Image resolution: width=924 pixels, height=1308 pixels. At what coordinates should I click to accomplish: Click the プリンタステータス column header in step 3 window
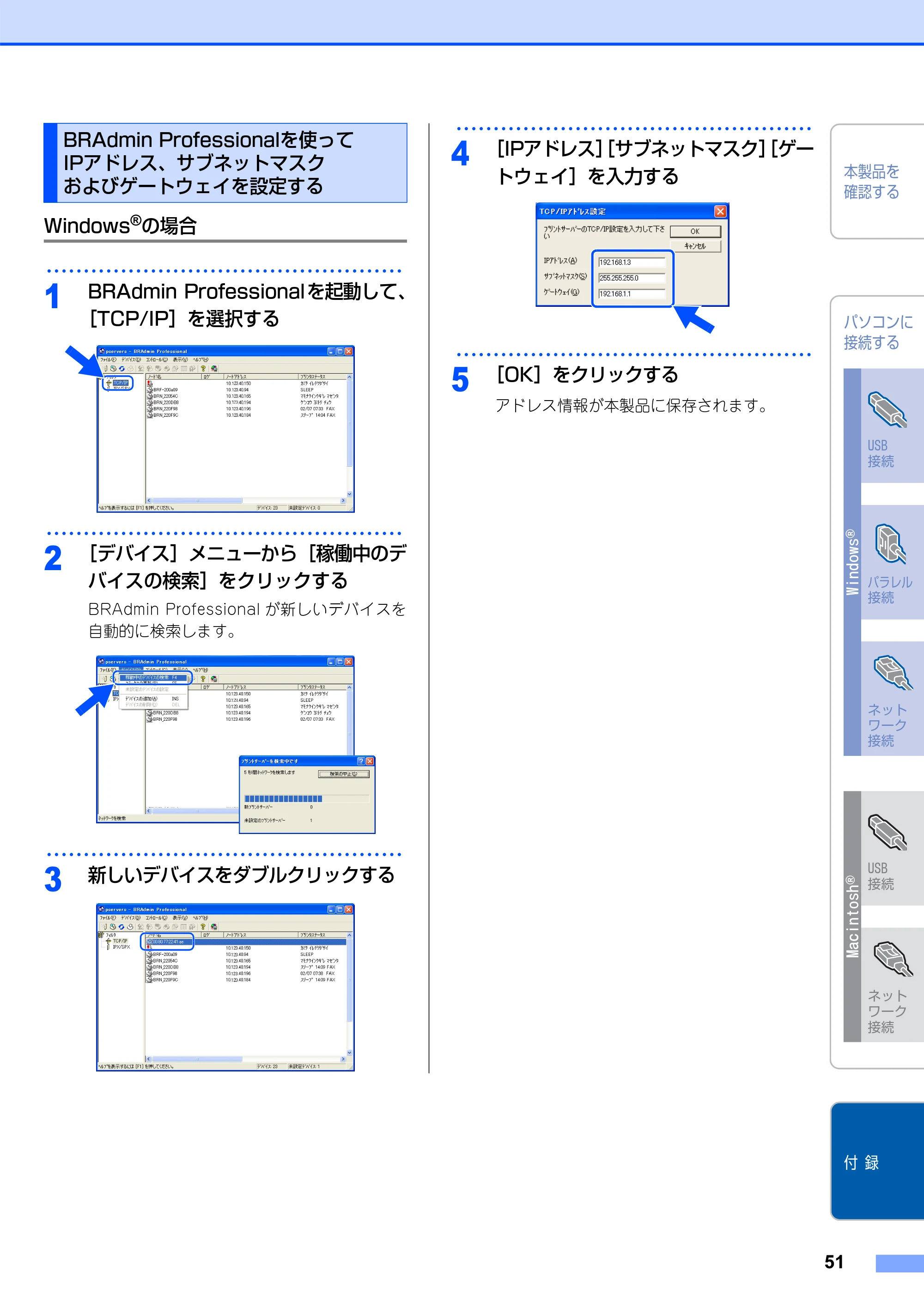322,935
